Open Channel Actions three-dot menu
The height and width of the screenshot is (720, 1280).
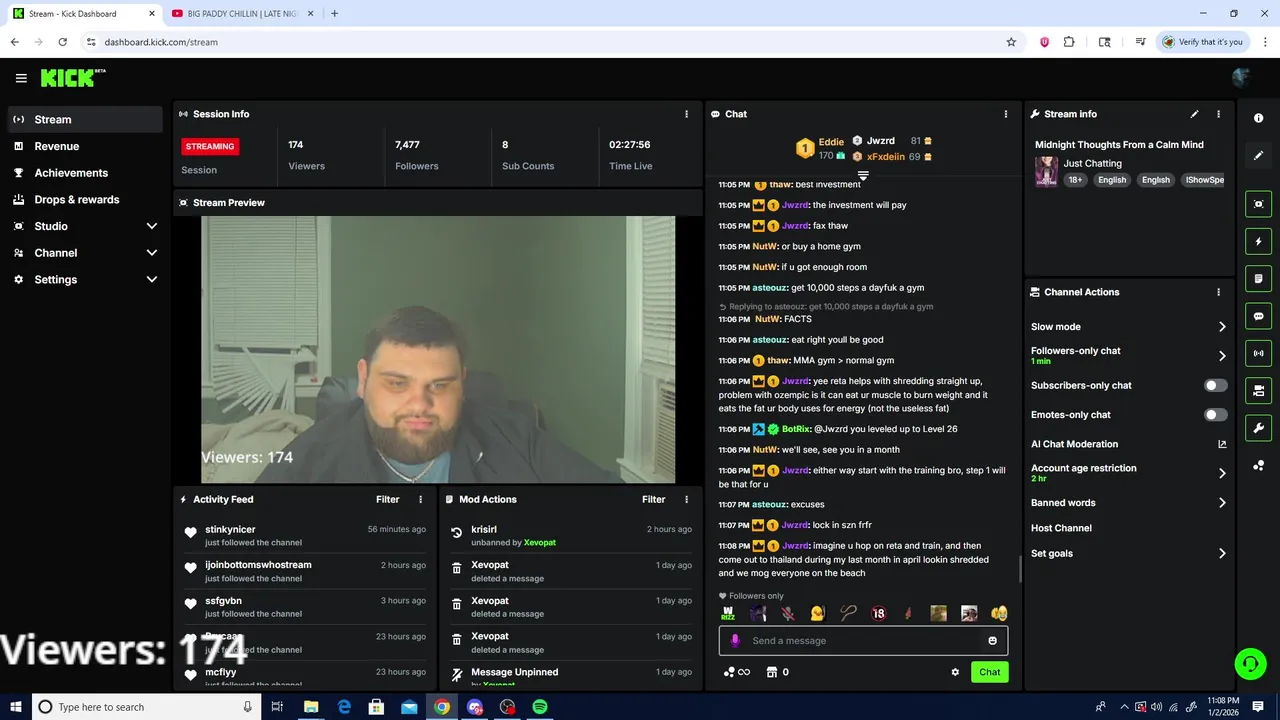pyautogui.click(x=1218, y=292)
